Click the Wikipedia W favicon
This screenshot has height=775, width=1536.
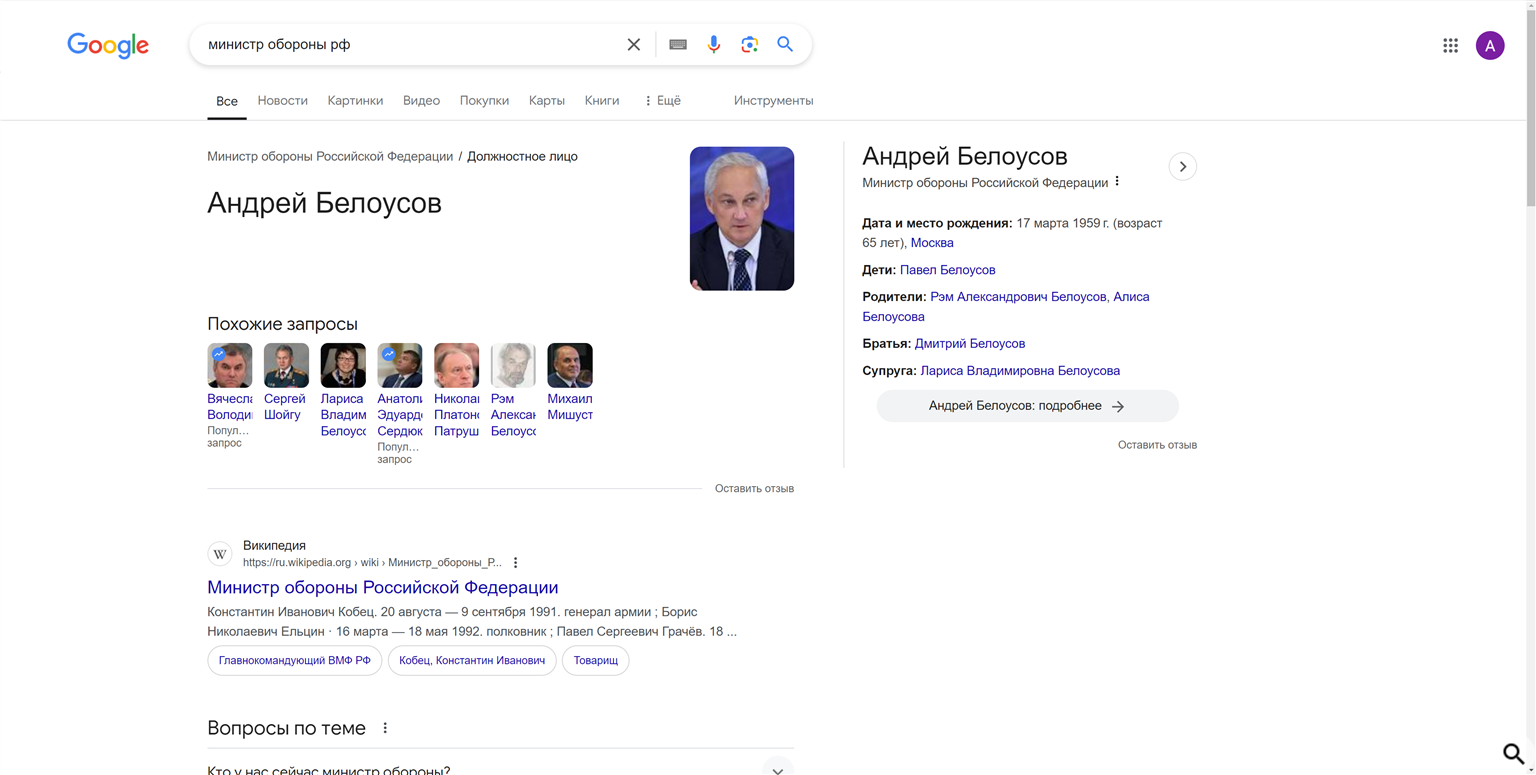click(x=220, y=554)
